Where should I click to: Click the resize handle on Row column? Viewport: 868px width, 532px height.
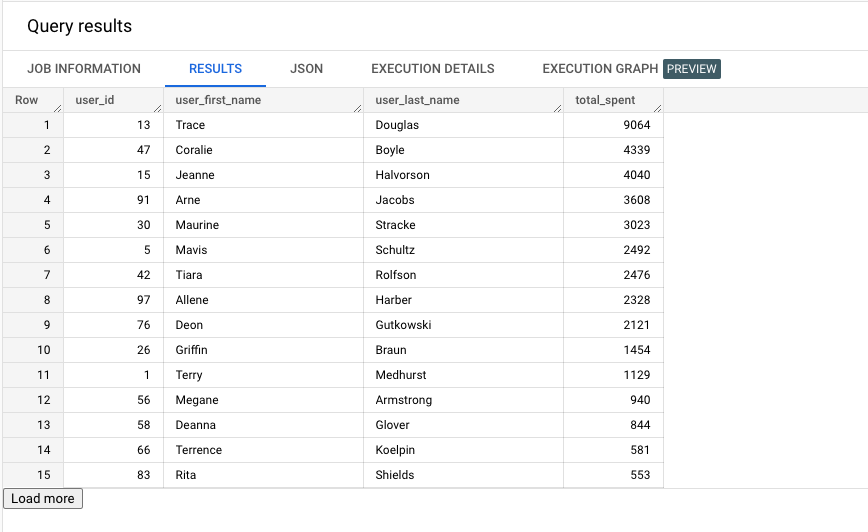57,107
